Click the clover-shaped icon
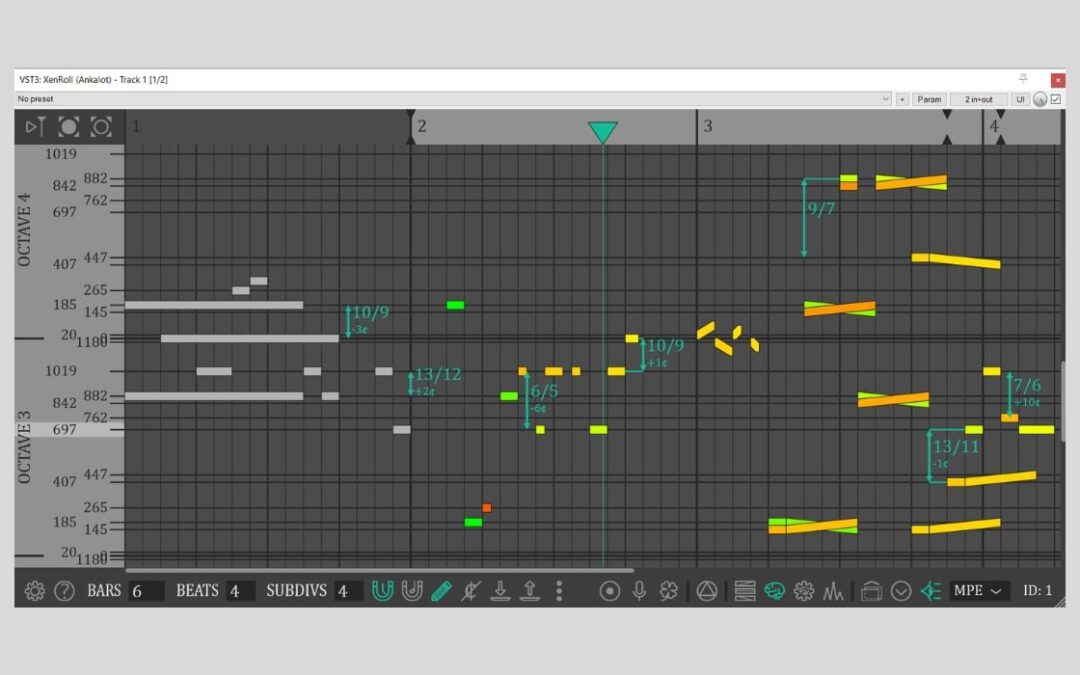Screen dimensions: 1080x675 (x=669, y=591)
